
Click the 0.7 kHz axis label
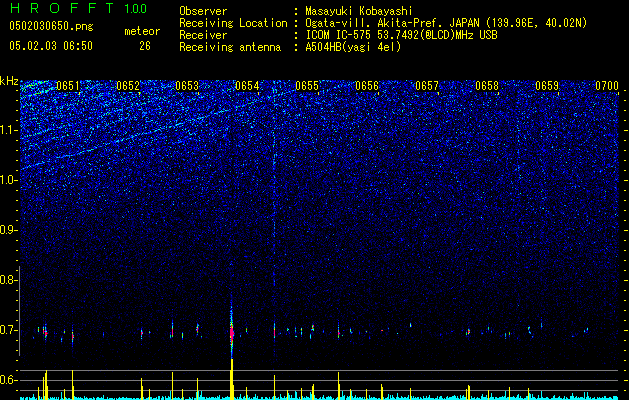click(8, 330)
